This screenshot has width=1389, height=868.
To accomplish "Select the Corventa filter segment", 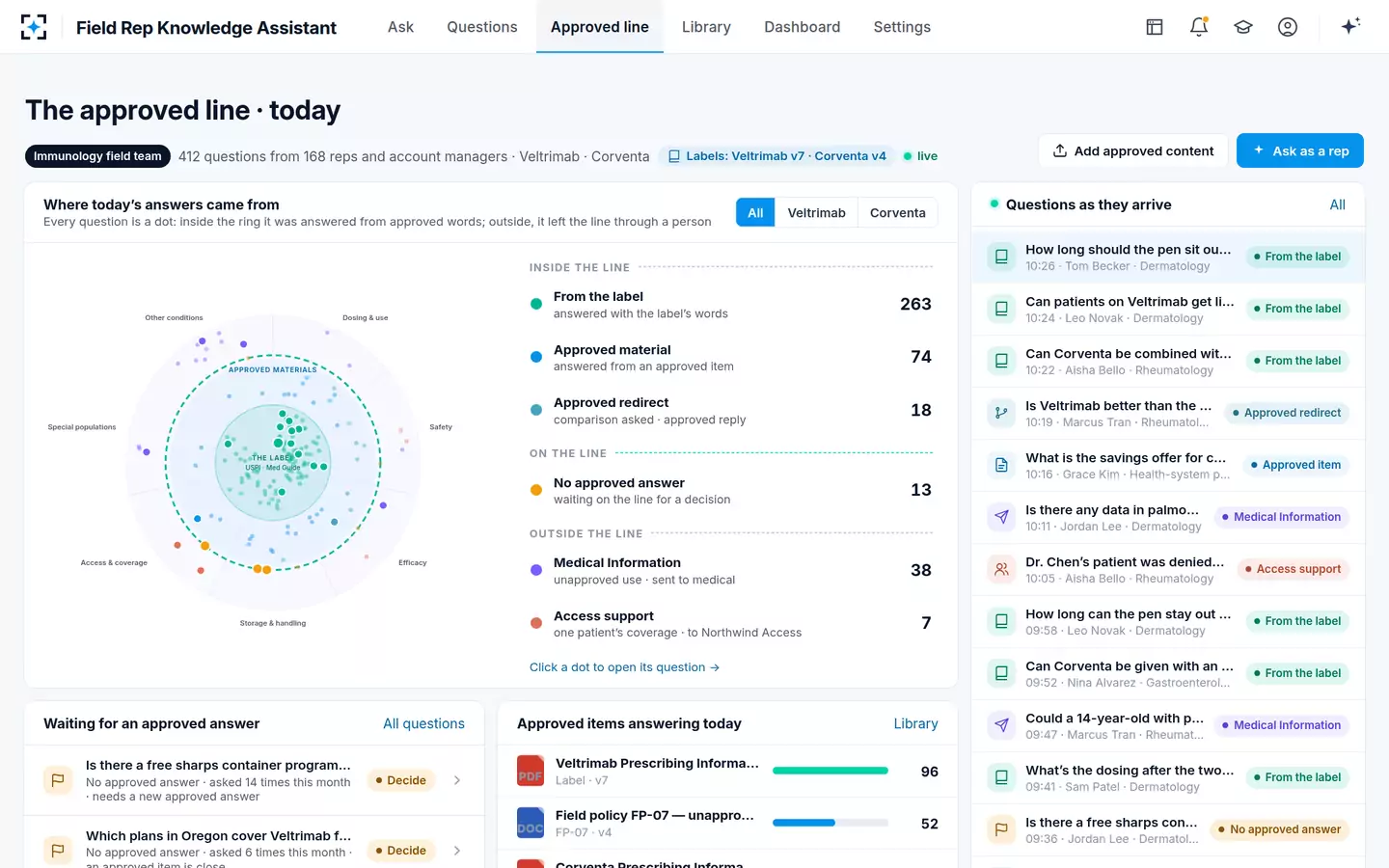I will [x=897, y=212].
